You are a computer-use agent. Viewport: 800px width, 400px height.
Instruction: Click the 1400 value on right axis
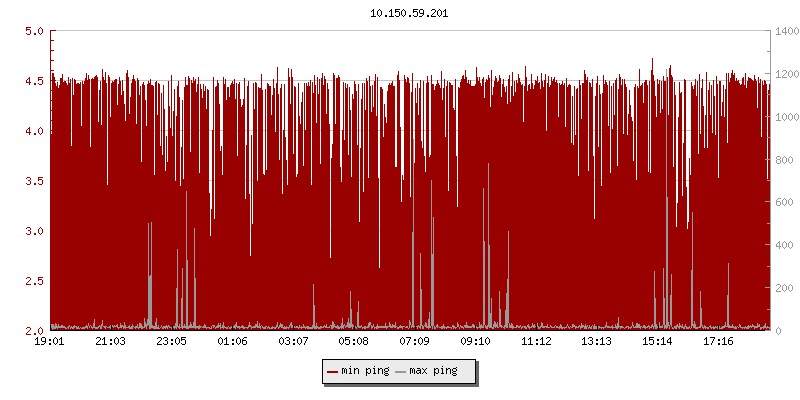pyautogui.click(x=787, y=31)
